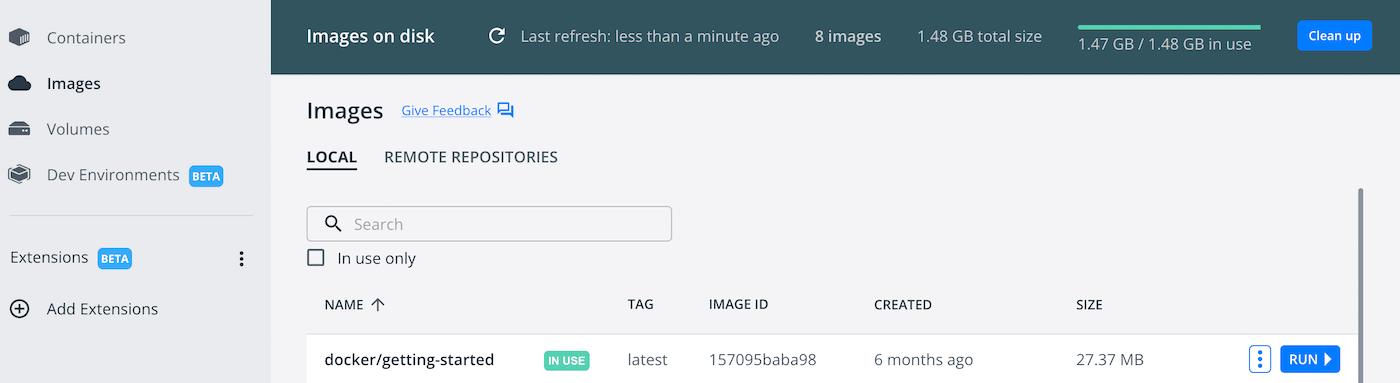
Task: Select the Local tab
Action: 332,157
